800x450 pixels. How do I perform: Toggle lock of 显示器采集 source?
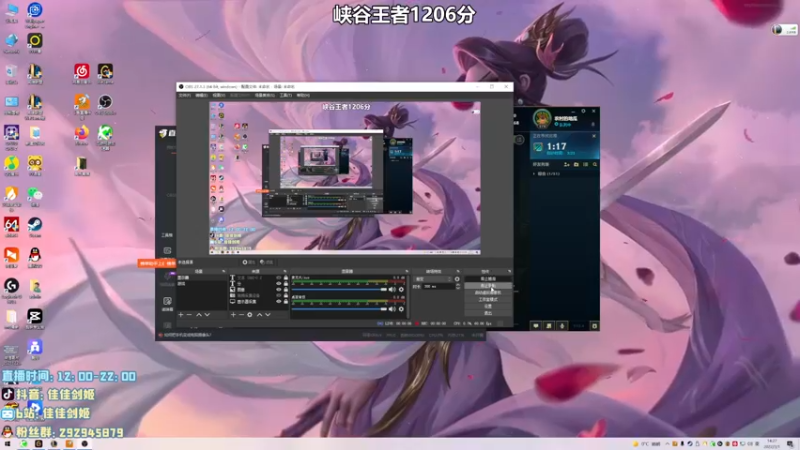coord(286,301)
